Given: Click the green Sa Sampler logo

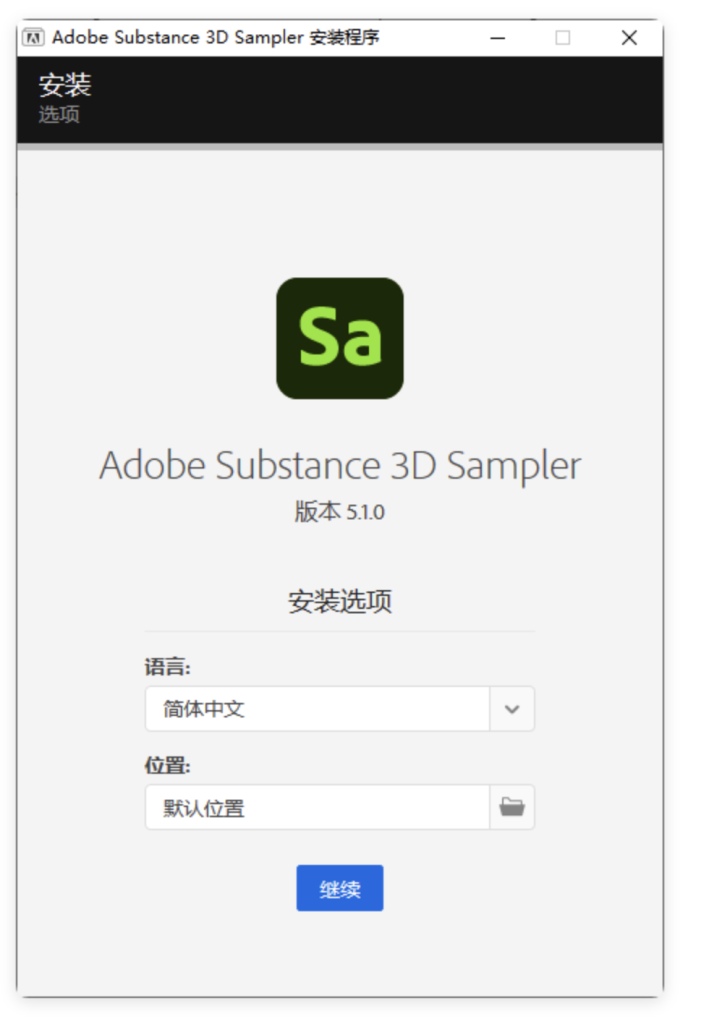Looking at the screenshot, I should (x=340, y=338).
